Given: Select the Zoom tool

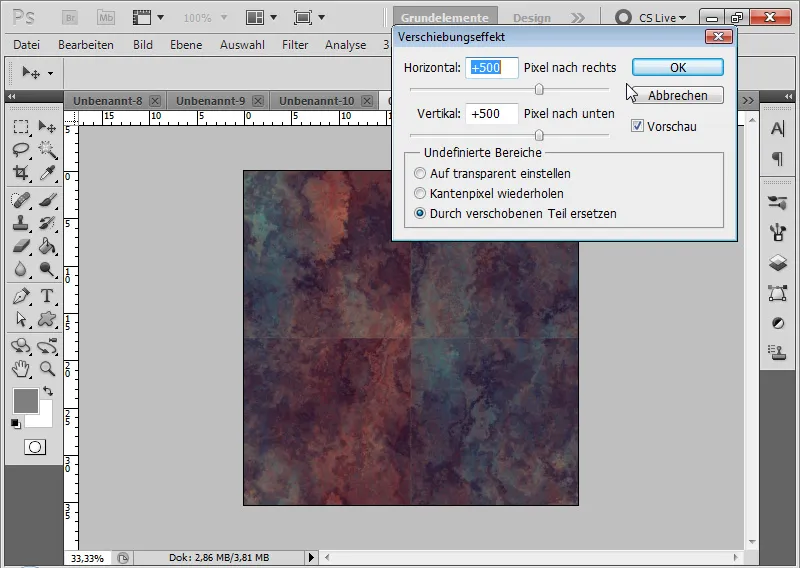Looking at the screenshot, I should 47,369.
